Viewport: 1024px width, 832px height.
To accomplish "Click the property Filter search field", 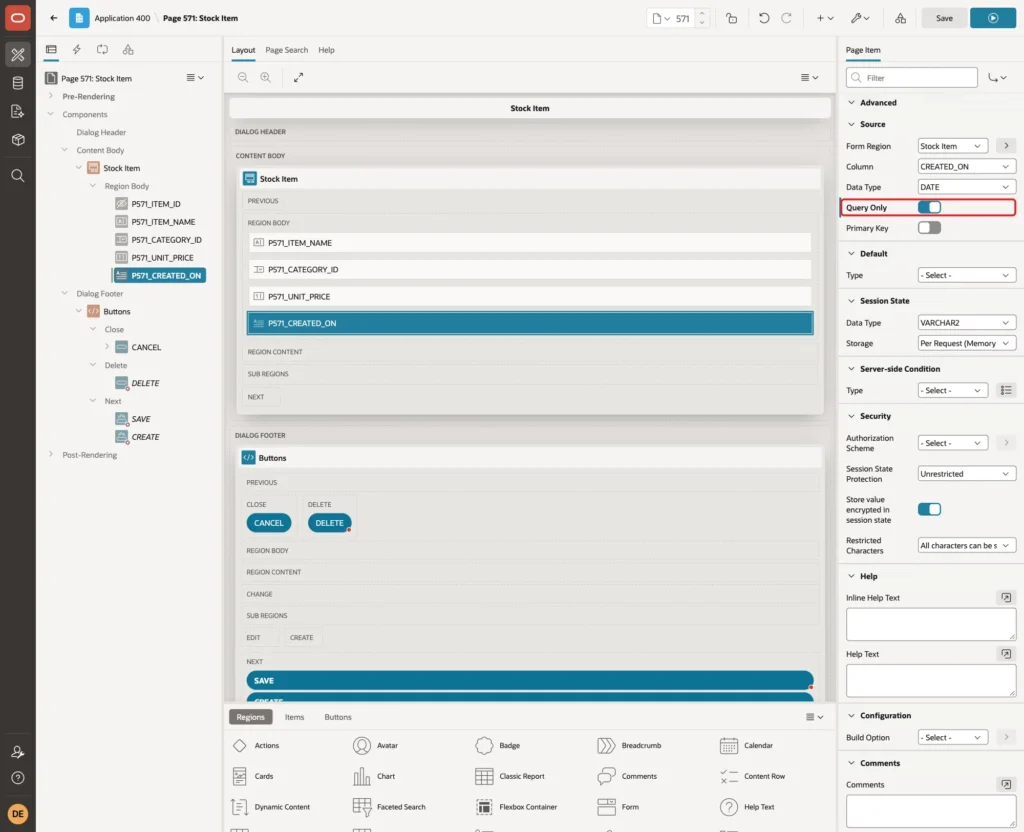I will (912, 78).
